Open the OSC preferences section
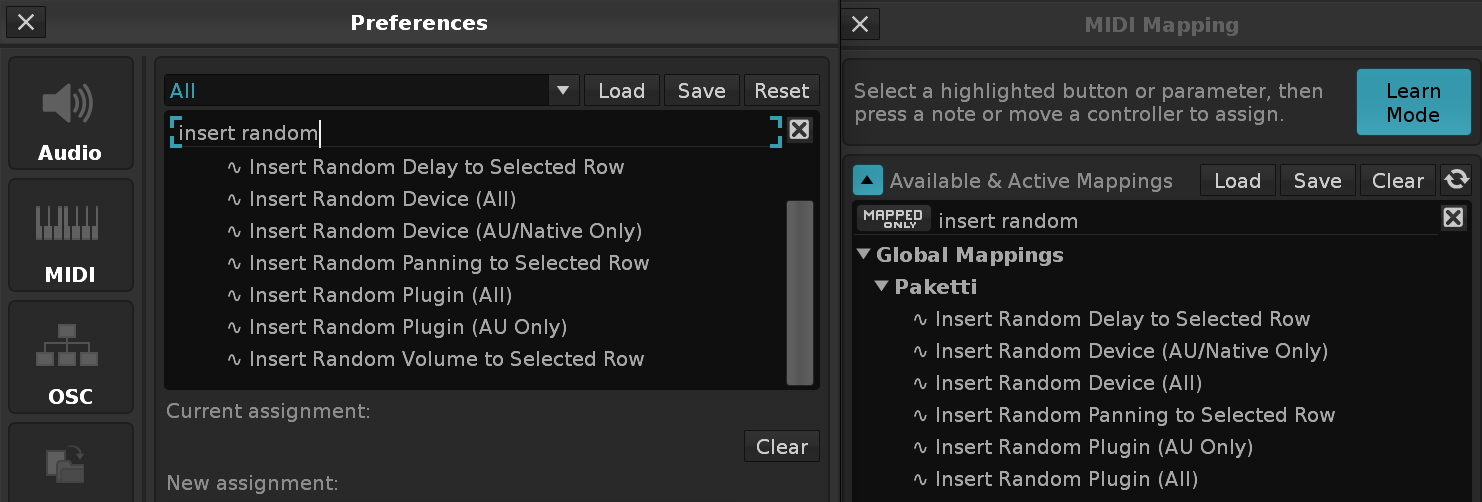 [70, 357]
